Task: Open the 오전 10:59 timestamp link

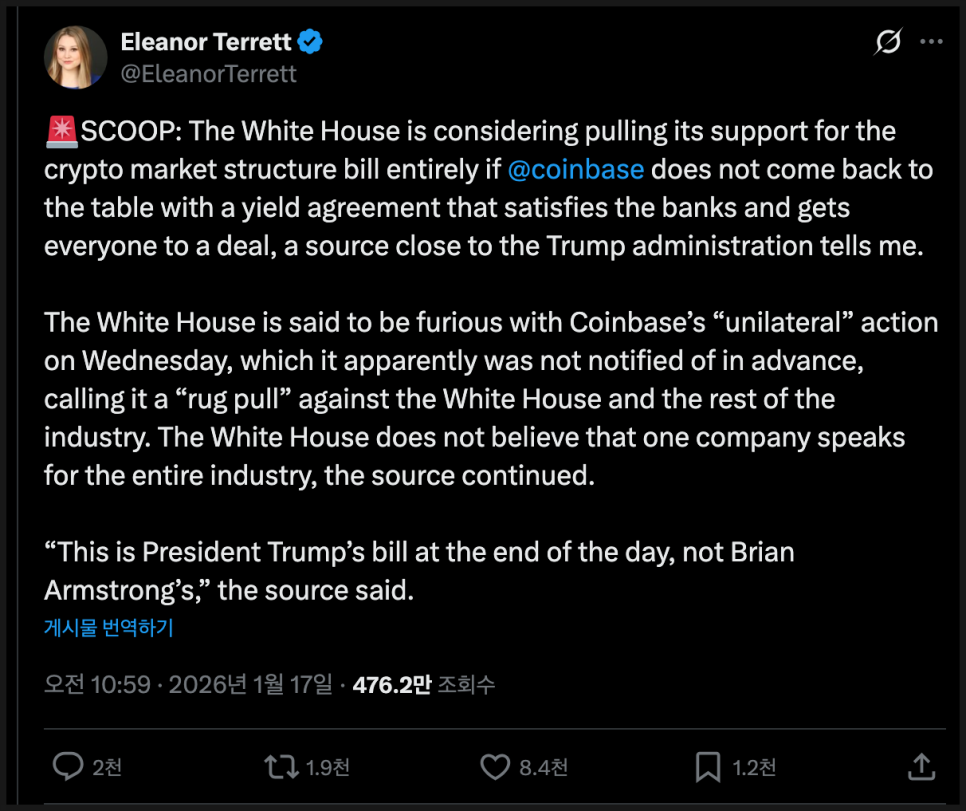Action: coord(97,685)
